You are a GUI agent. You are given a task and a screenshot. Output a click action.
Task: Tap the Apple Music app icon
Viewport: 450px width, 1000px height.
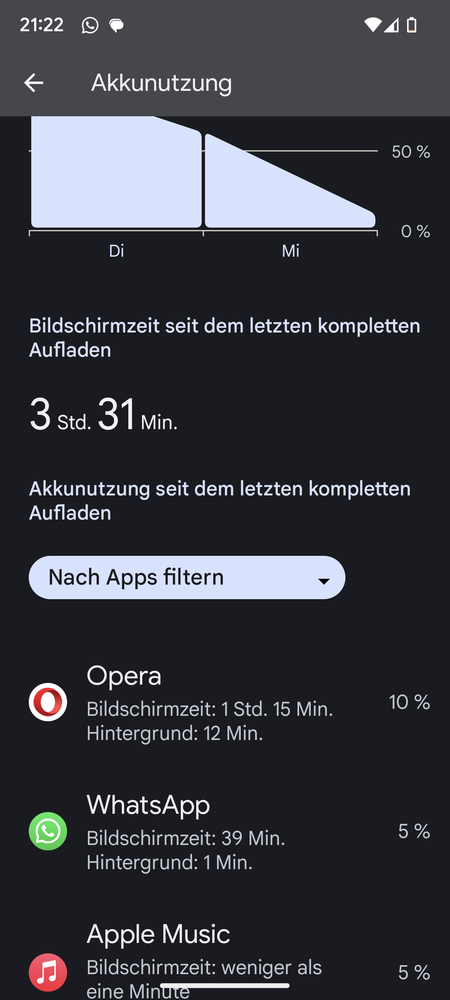pyautogui.click(x=48, y=972)
